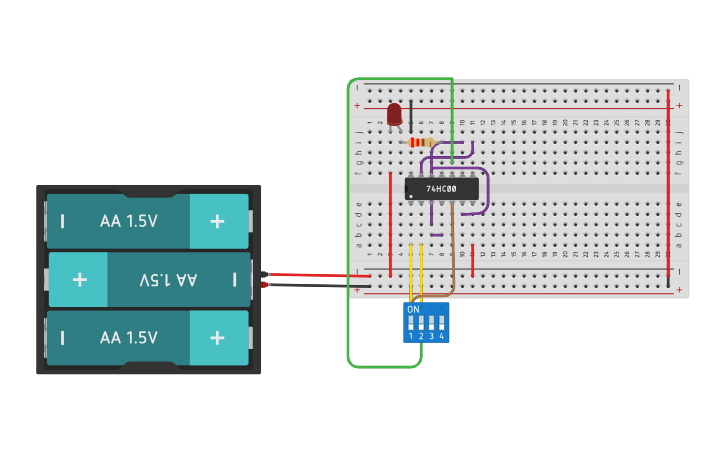Select the black jumper beside the LED

coord(411,116)
